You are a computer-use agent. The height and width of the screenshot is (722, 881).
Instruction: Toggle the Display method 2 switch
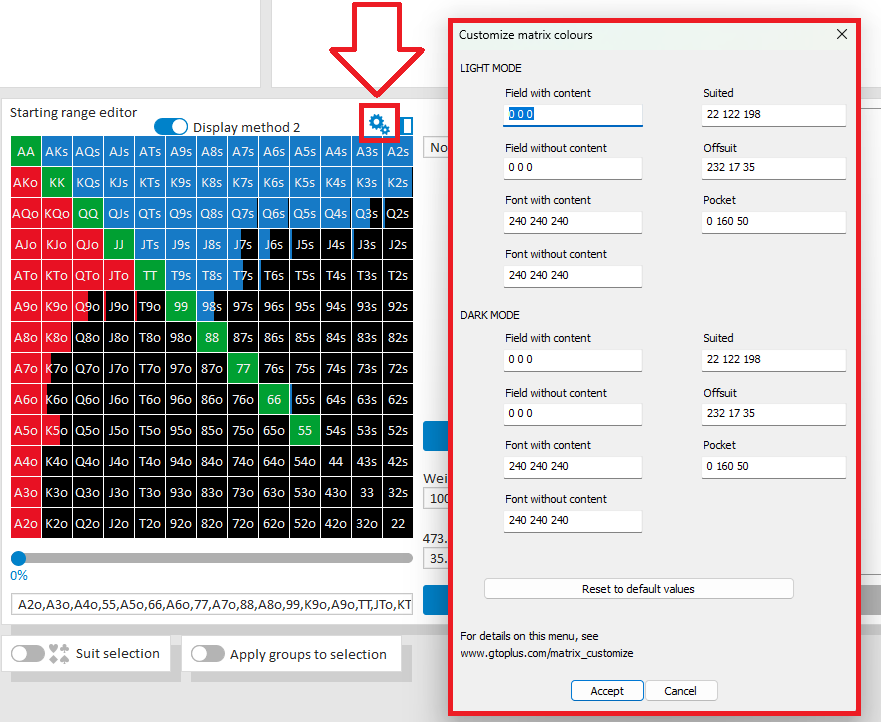click(171, 127)
